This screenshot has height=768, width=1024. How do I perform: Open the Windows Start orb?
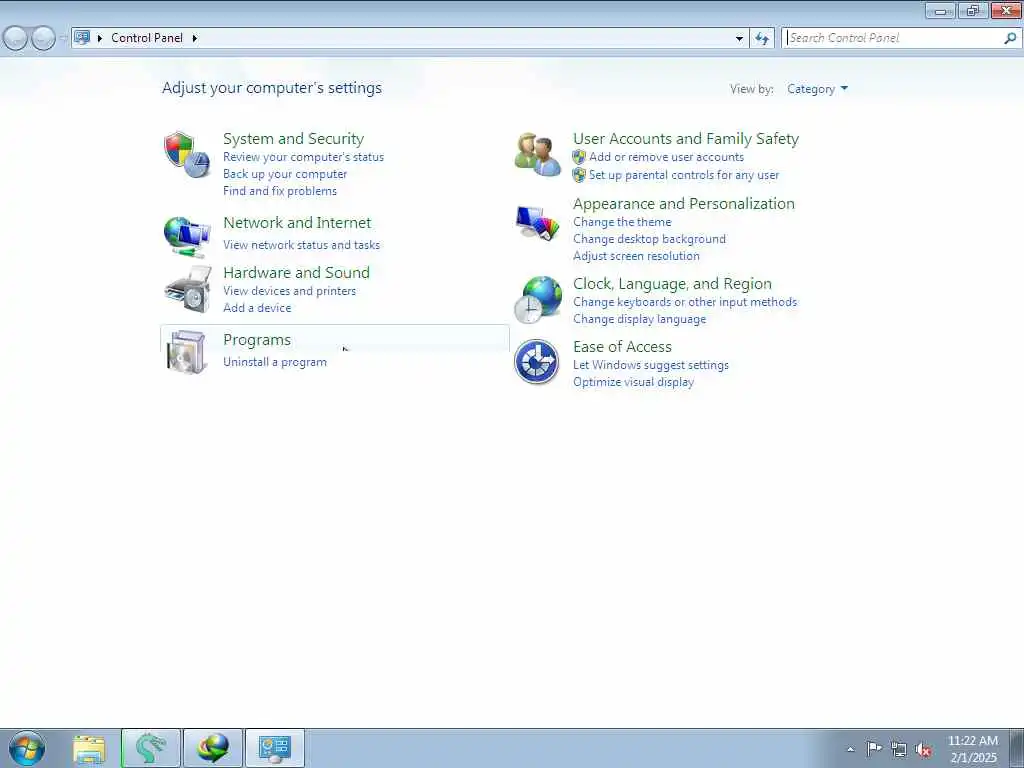coord(27,748)
